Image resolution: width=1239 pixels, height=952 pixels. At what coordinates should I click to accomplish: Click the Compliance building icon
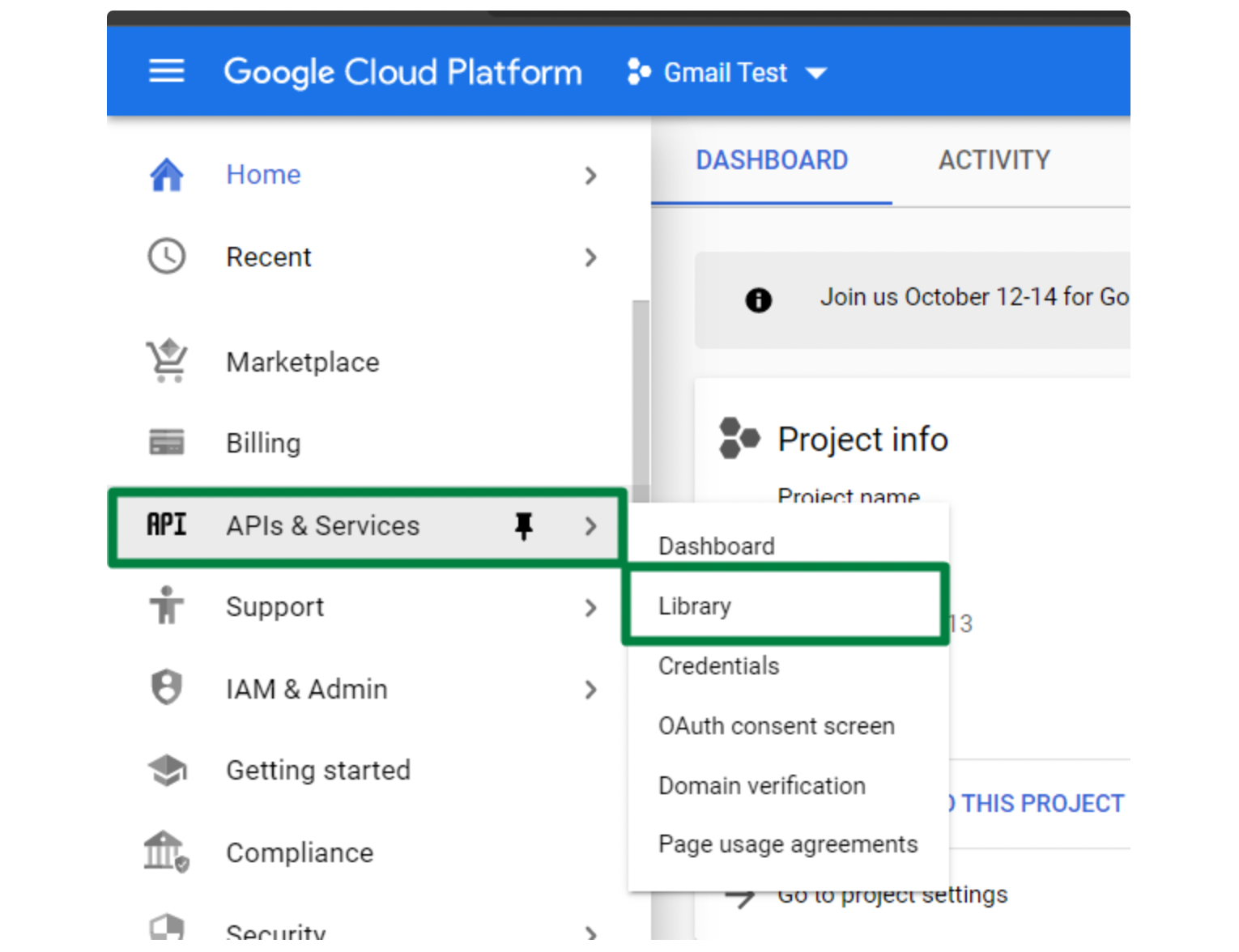click(x=167, y=852)
